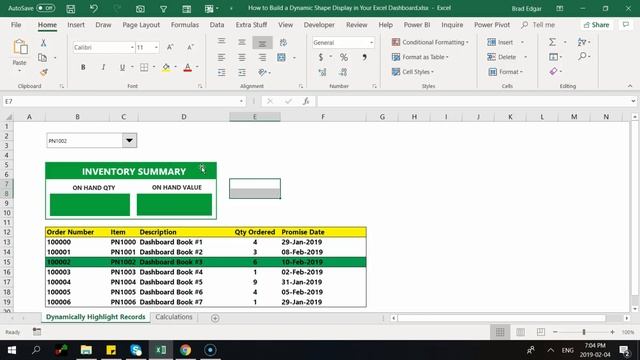
Task: Open the Calibri font name dropdown
Action: click(x=132, y=47)
